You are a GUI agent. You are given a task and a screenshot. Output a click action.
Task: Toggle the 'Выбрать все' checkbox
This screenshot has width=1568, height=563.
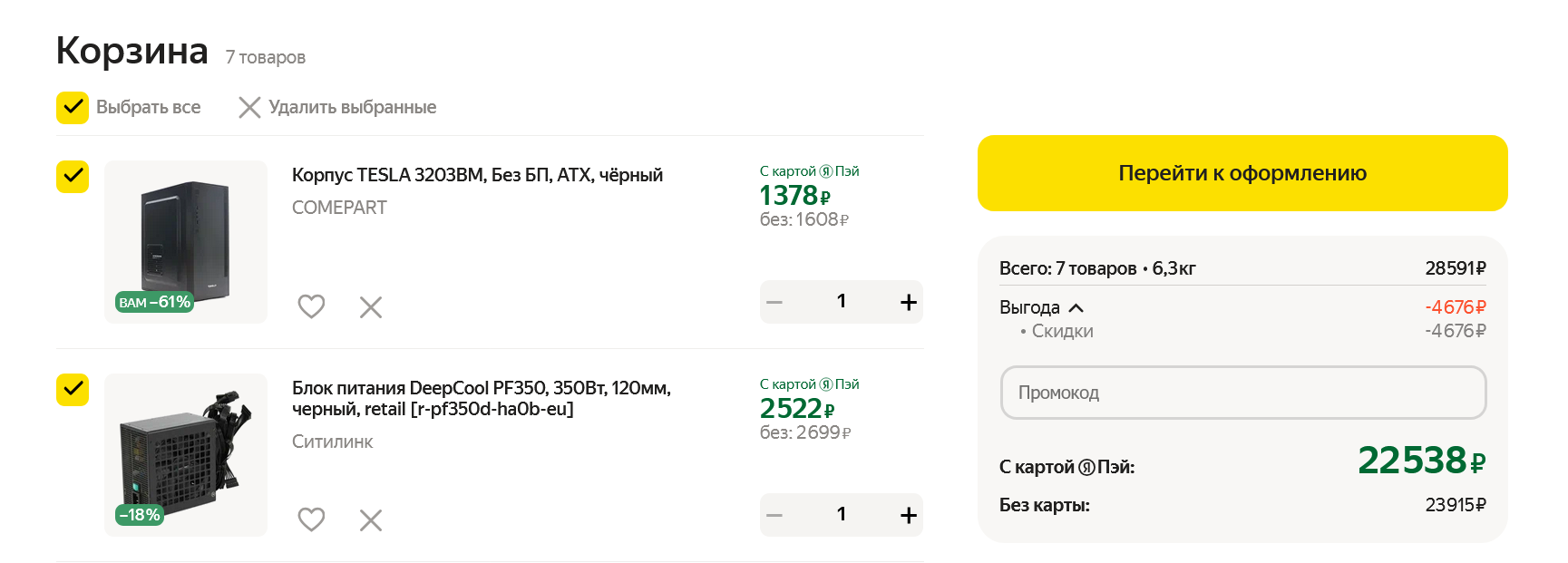click(x=73, y=107)
